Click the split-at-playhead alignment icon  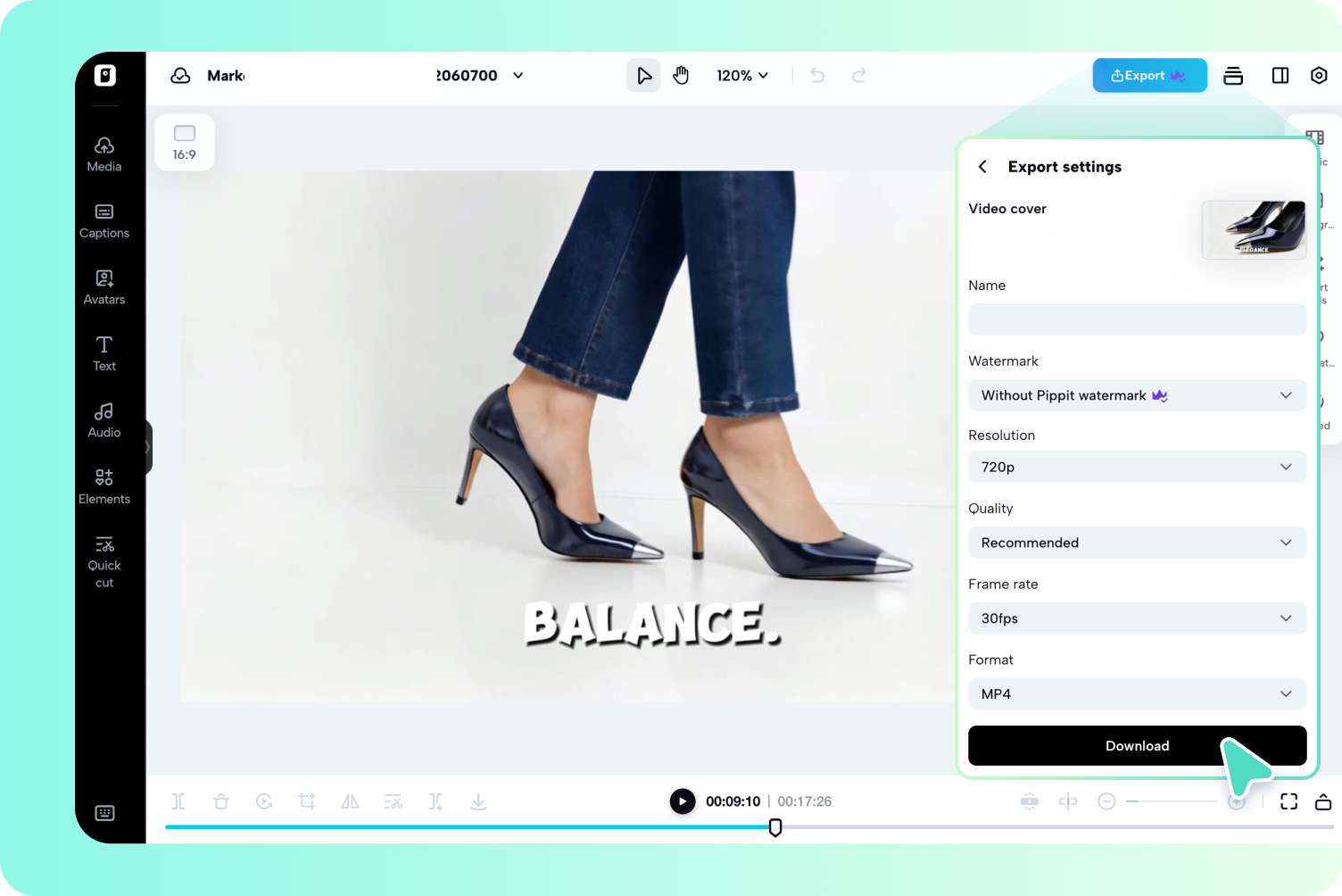(1068, 801)
